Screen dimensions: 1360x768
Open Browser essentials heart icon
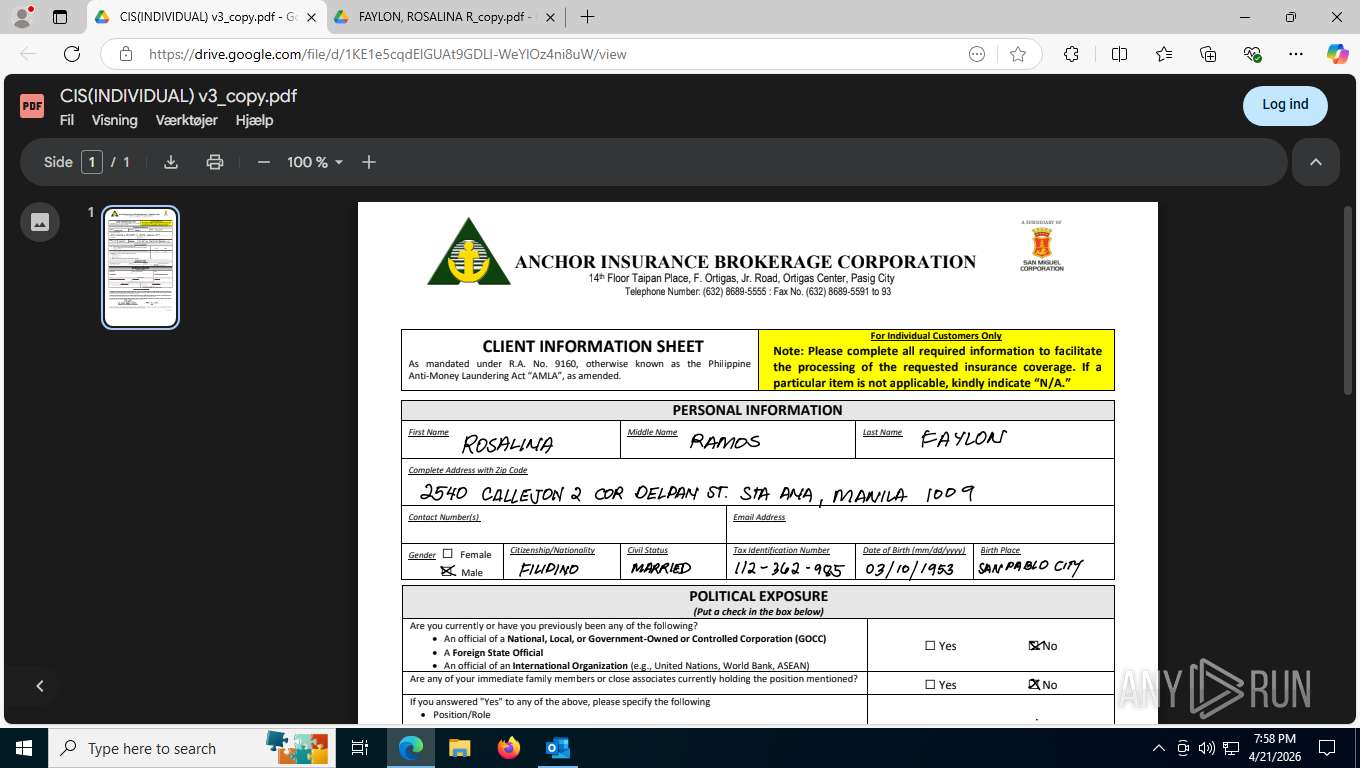tap(1252, 54)
